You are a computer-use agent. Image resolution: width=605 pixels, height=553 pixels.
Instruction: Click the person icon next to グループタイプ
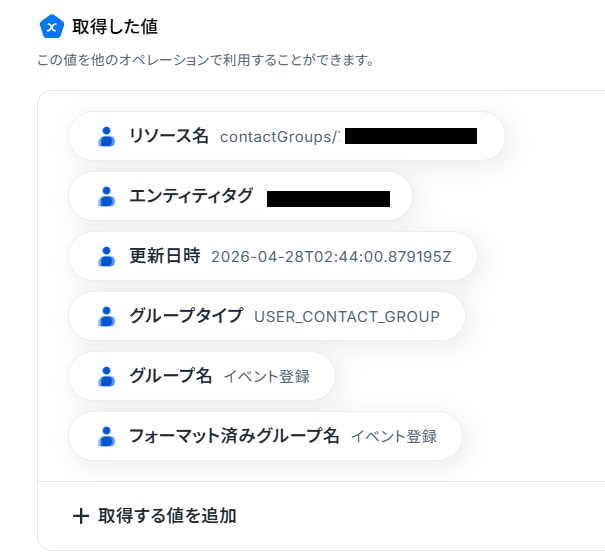pos(106,316)
